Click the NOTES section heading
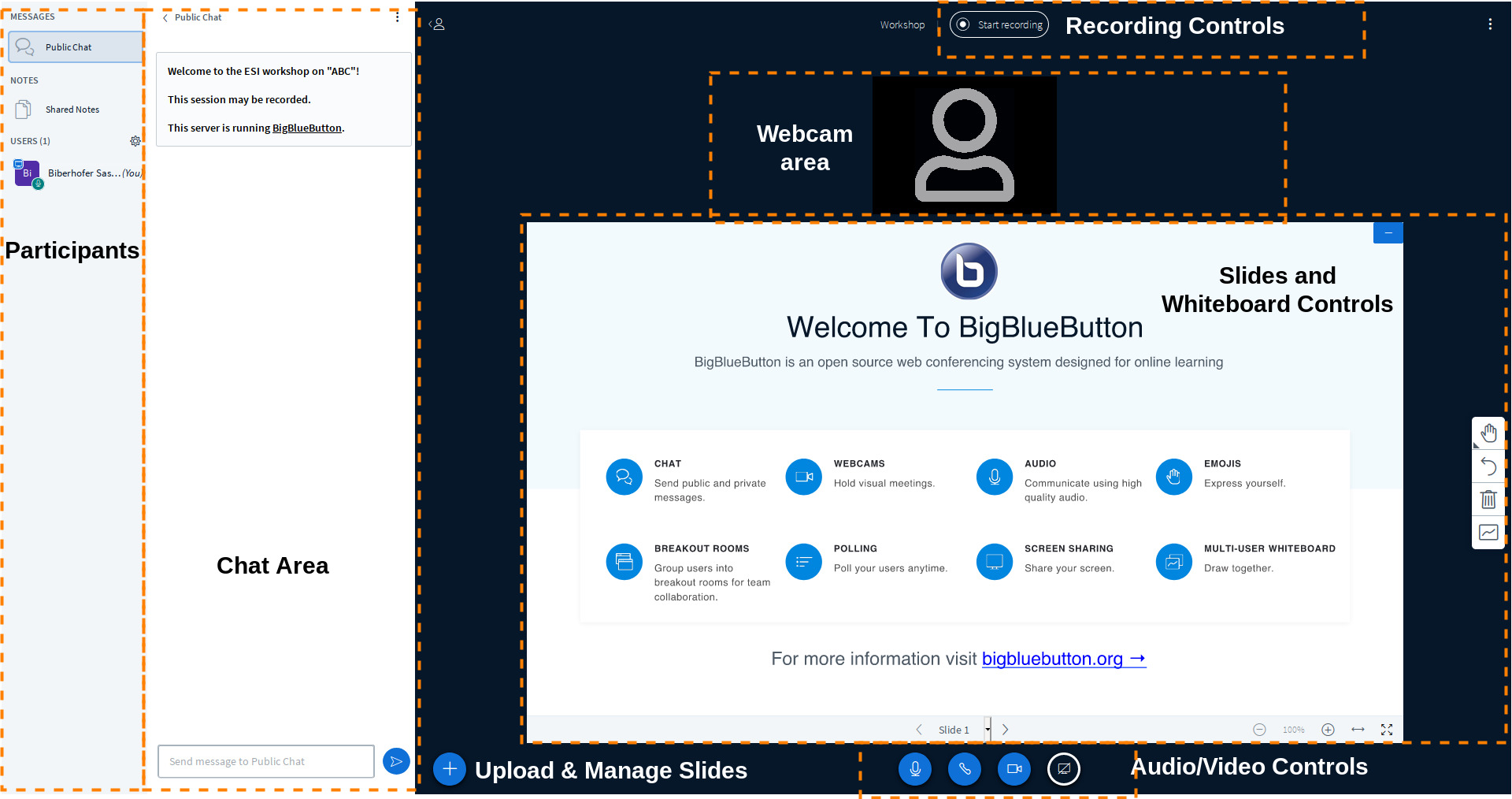Viewport: 1512px width, 799px height. [24, 80]
